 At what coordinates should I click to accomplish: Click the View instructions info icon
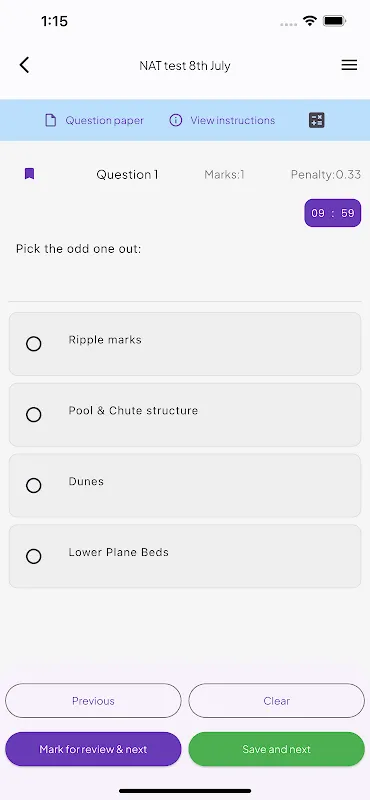tap(176, 120)
